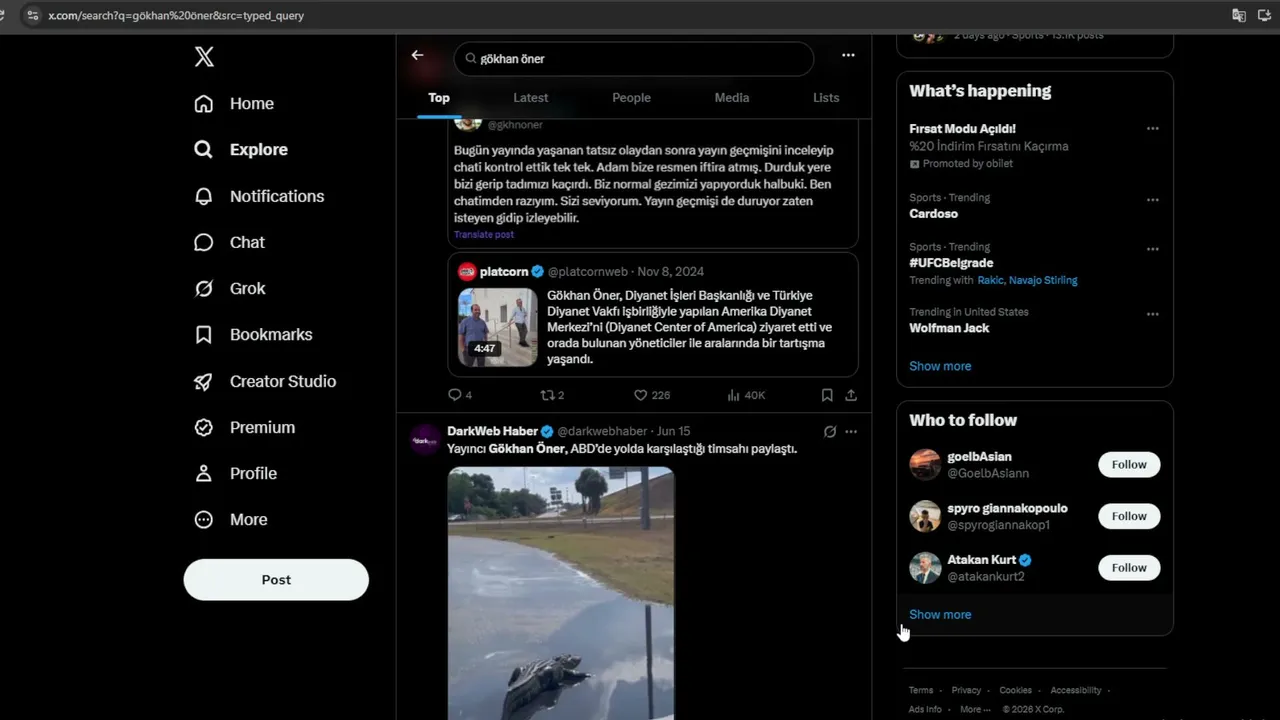Open DarkWeb Haber's profile avatar
The height and width of the screenshot is (720, 1280).
(x=425, y=440)
